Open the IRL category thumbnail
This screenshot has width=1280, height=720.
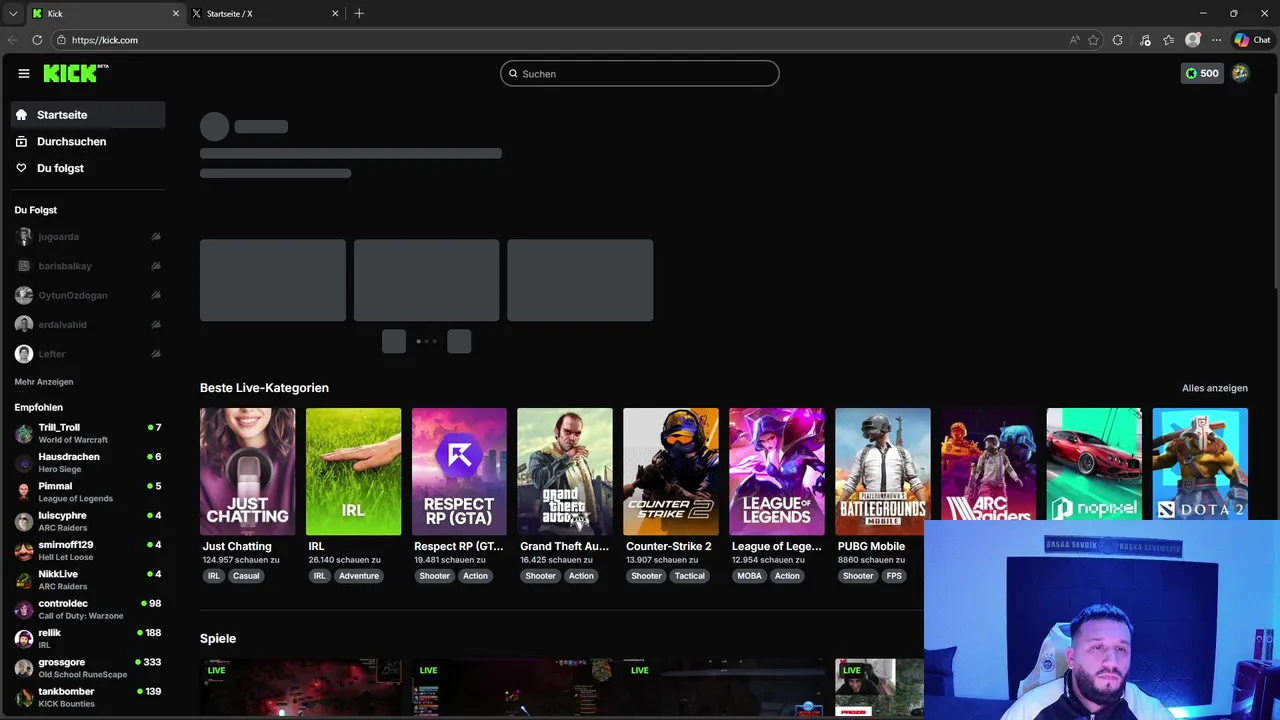pos(353,471)
